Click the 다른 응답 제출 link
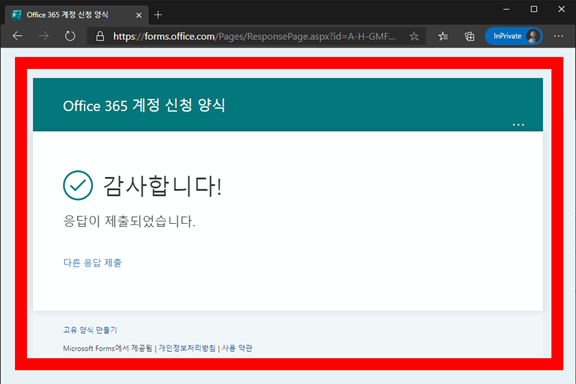 point(92,263)
